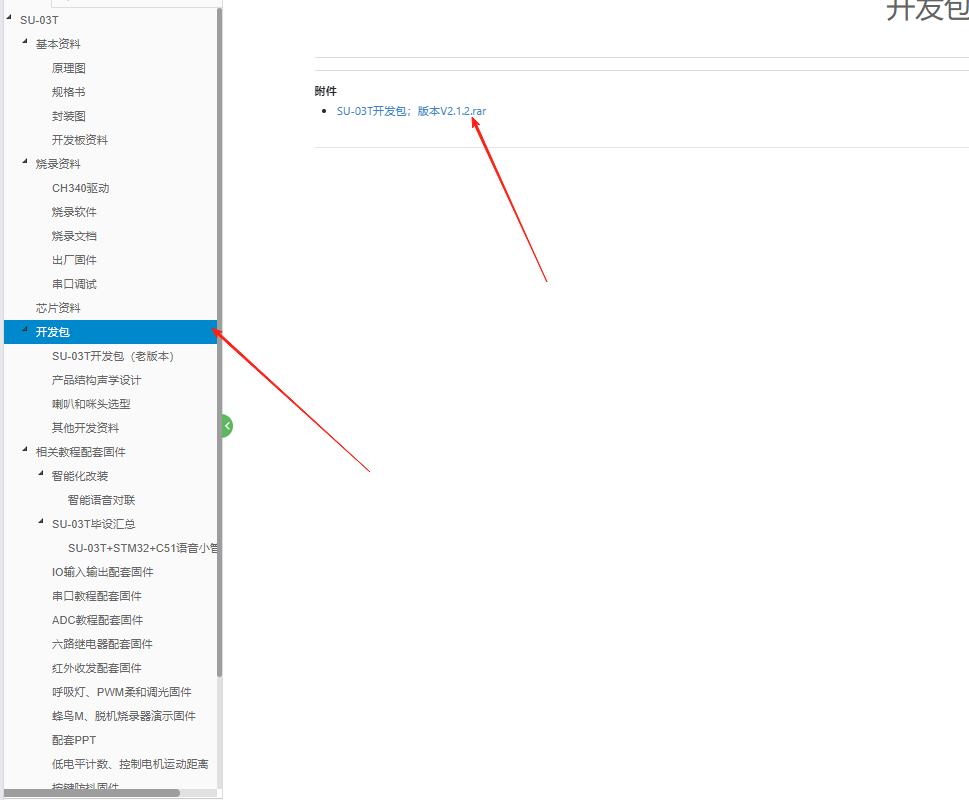Collapse the root SU-03T tree node
Viewport: 969px width, 800px height.
click(x=9, y=18)
